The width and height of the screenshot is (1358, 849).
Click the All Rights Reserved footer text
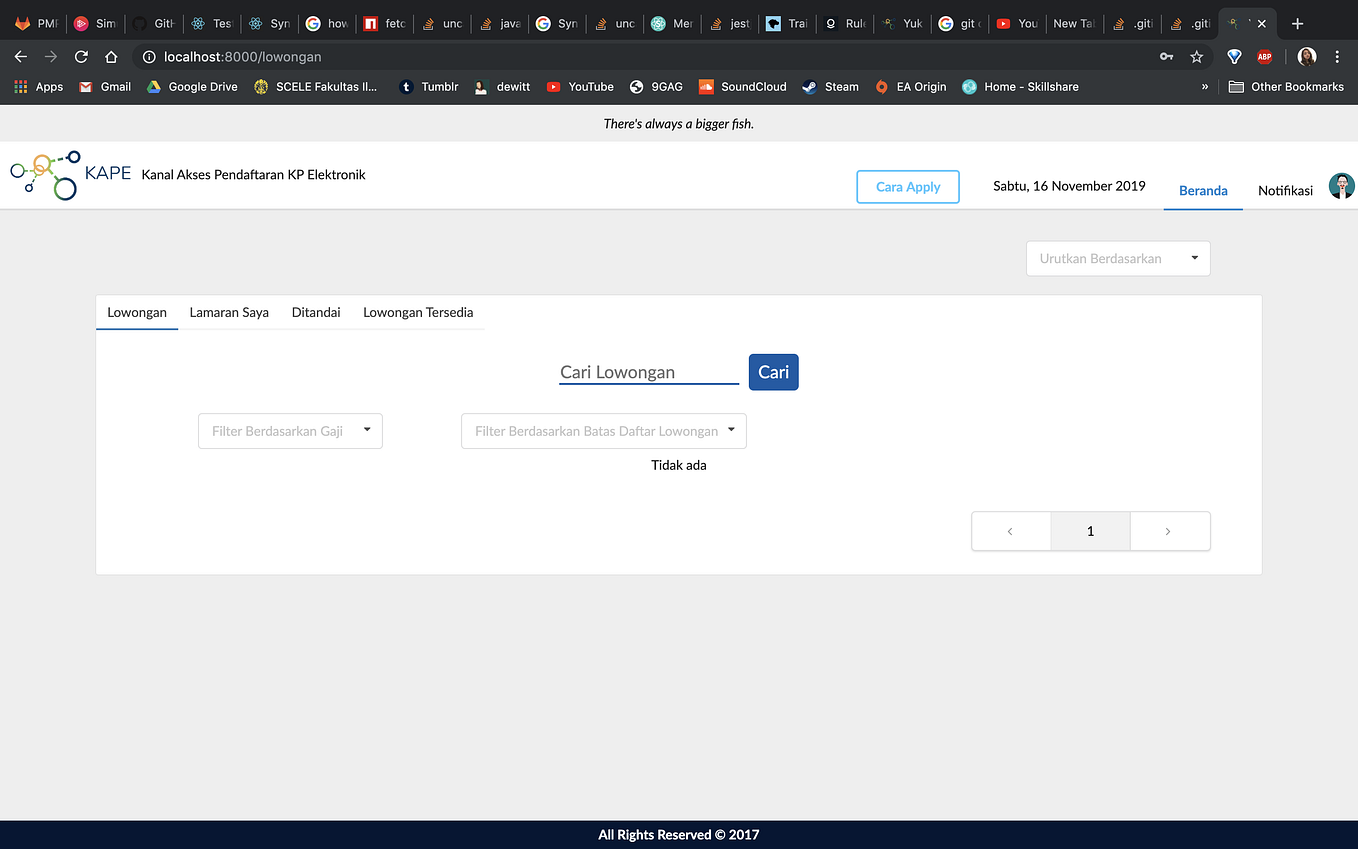[679, 834]
